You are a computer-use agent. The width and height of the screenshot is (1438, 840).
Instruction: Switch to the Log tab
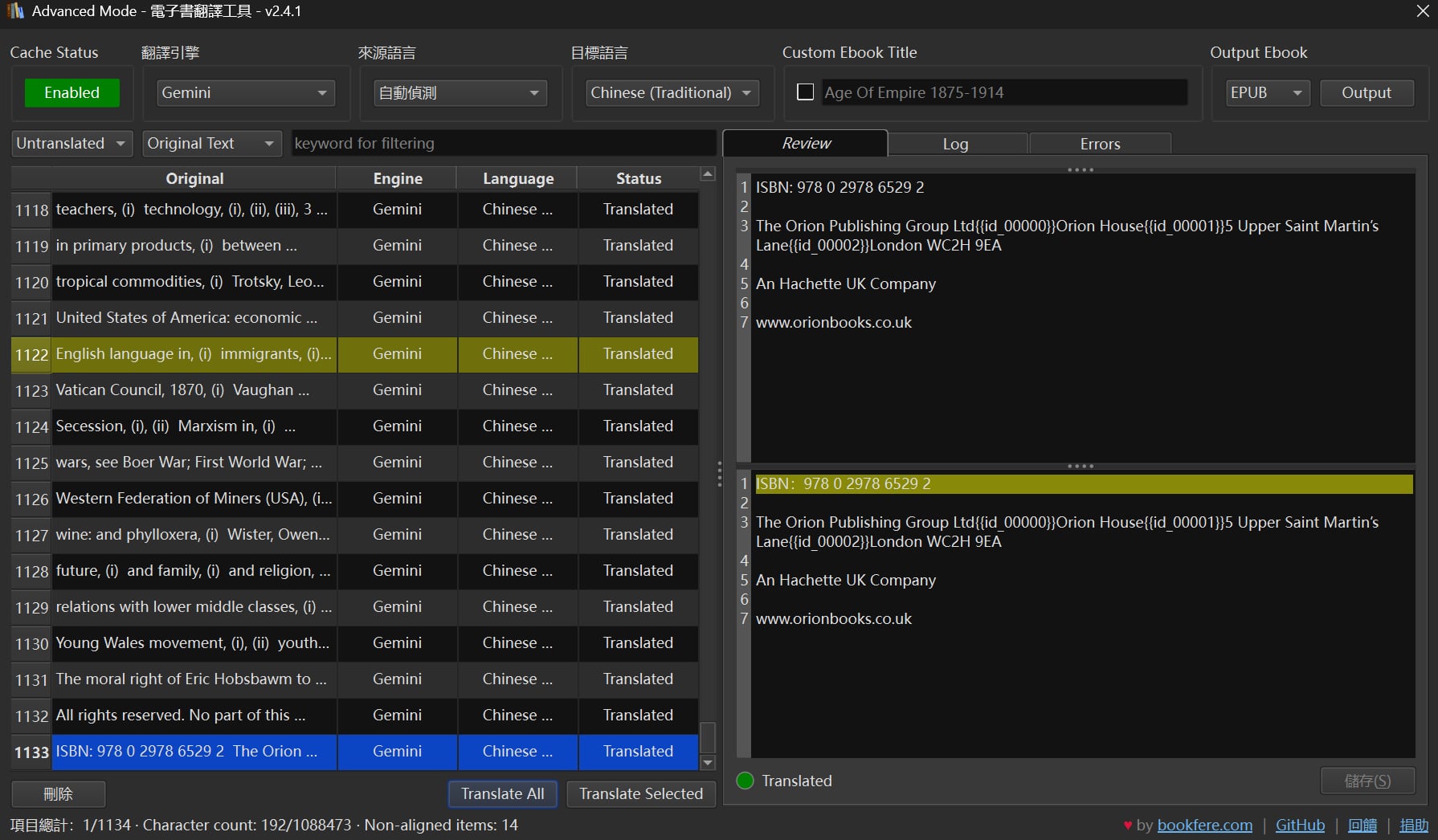(955, 144)
